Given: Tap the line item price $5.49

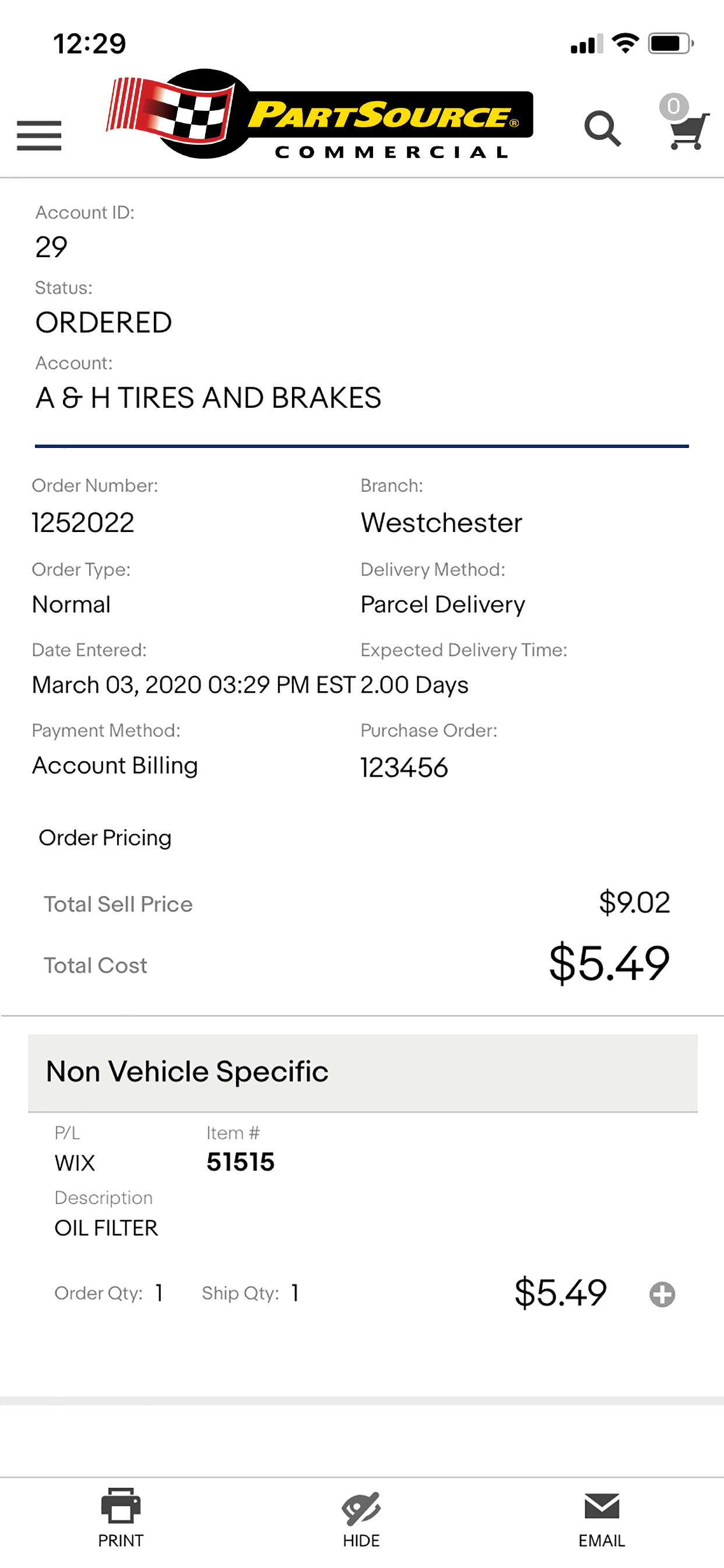Looking at the screenshot, I should tap(560, 1293).
